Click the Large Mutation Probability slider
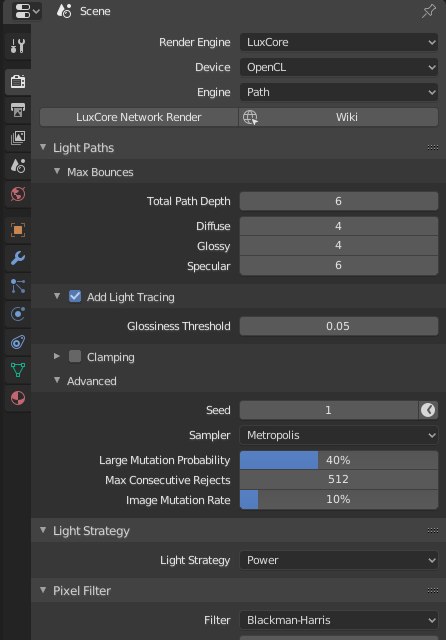The width and height of the screenshot is (446, 640). click(x=339, y=460)
